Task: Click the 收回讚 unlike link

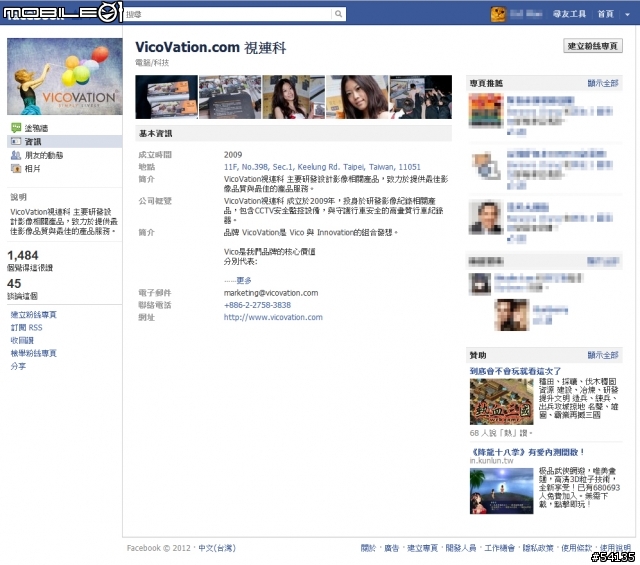Action: pos(22,340)
